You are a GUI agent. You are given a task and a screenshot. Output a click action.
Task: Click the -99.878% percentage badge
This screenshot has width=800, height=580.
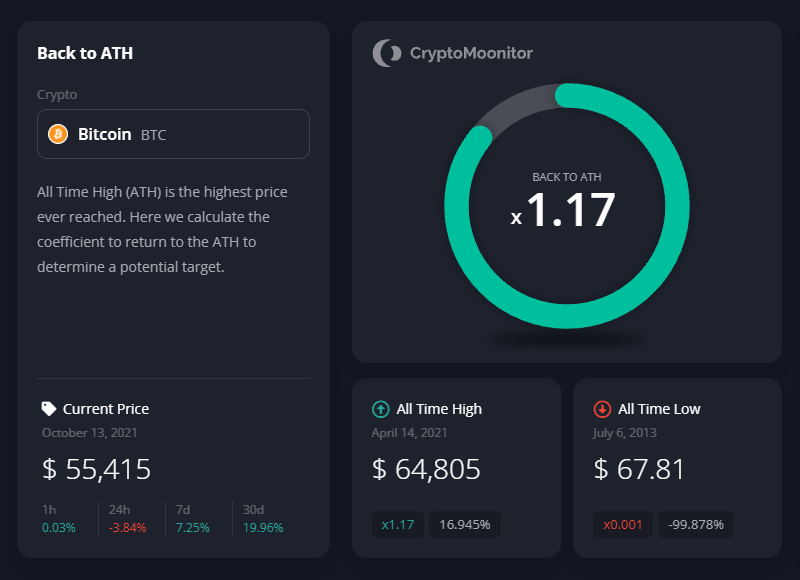(696, 524)
